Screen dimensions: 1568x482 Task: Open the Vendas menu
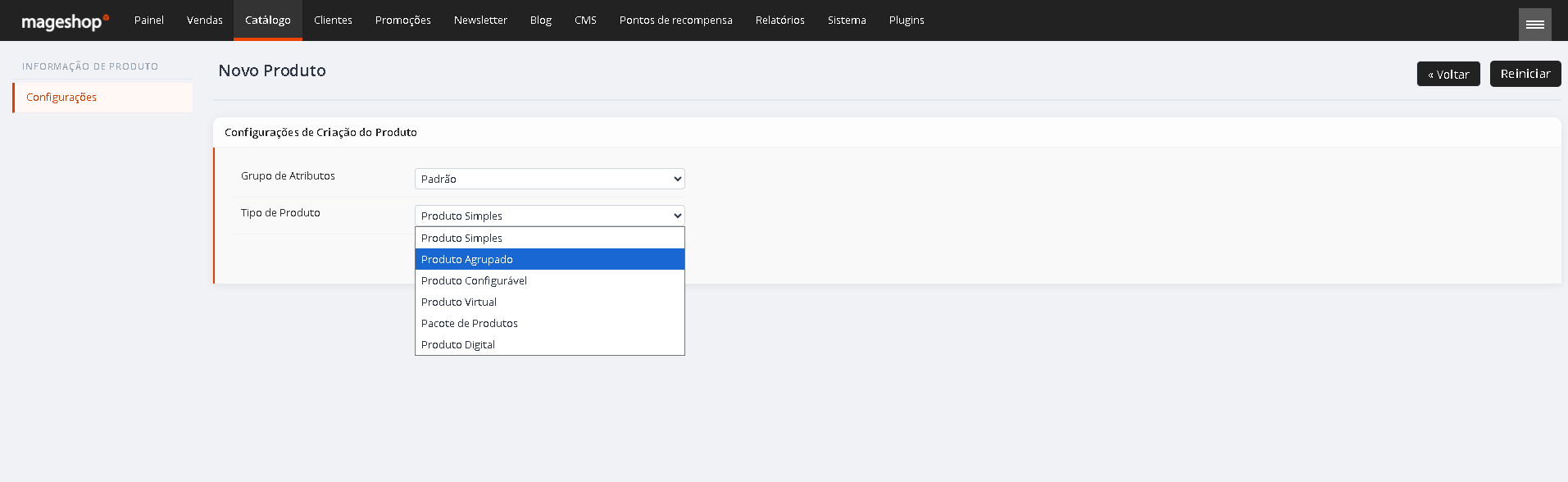point(205,20)
